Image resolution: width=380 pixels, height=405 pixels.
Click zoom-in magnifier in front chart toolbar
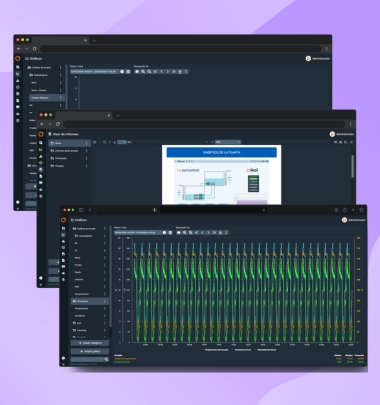click(185, 232)
